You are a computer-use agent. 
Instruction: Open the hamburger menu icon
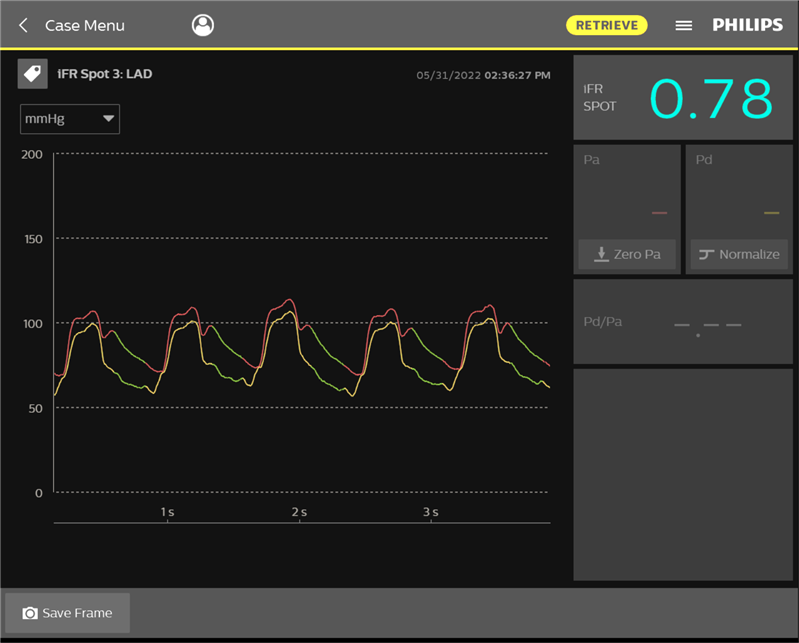pos(684,25)
